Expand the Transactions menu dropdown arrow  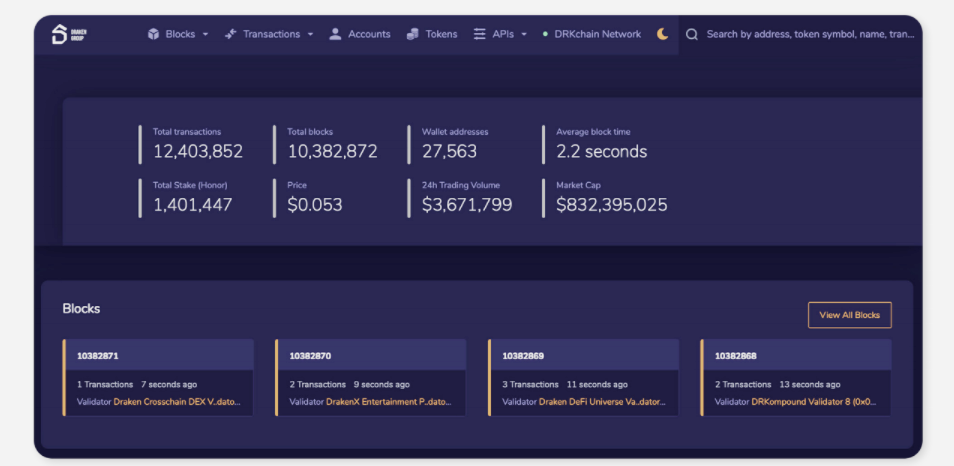(310, 35)
